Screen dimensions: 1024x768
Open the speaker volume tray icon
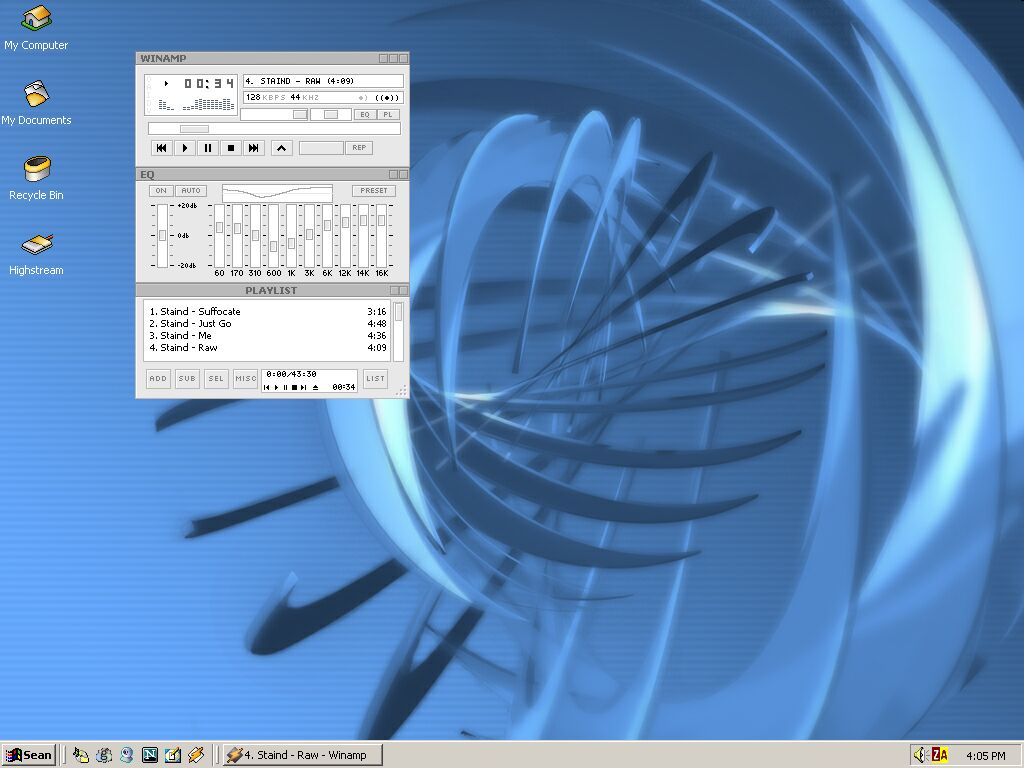click(x=920, y=756)
